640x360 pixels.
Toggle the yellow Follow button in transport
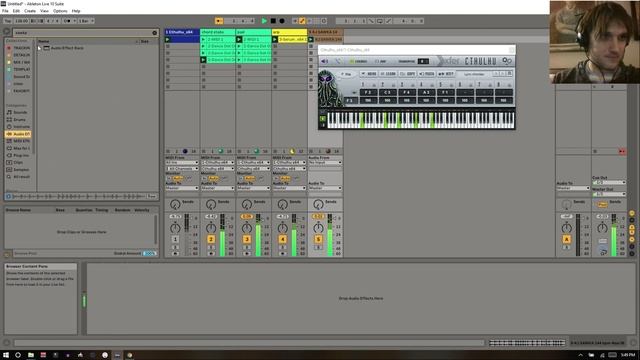[219, 21]
